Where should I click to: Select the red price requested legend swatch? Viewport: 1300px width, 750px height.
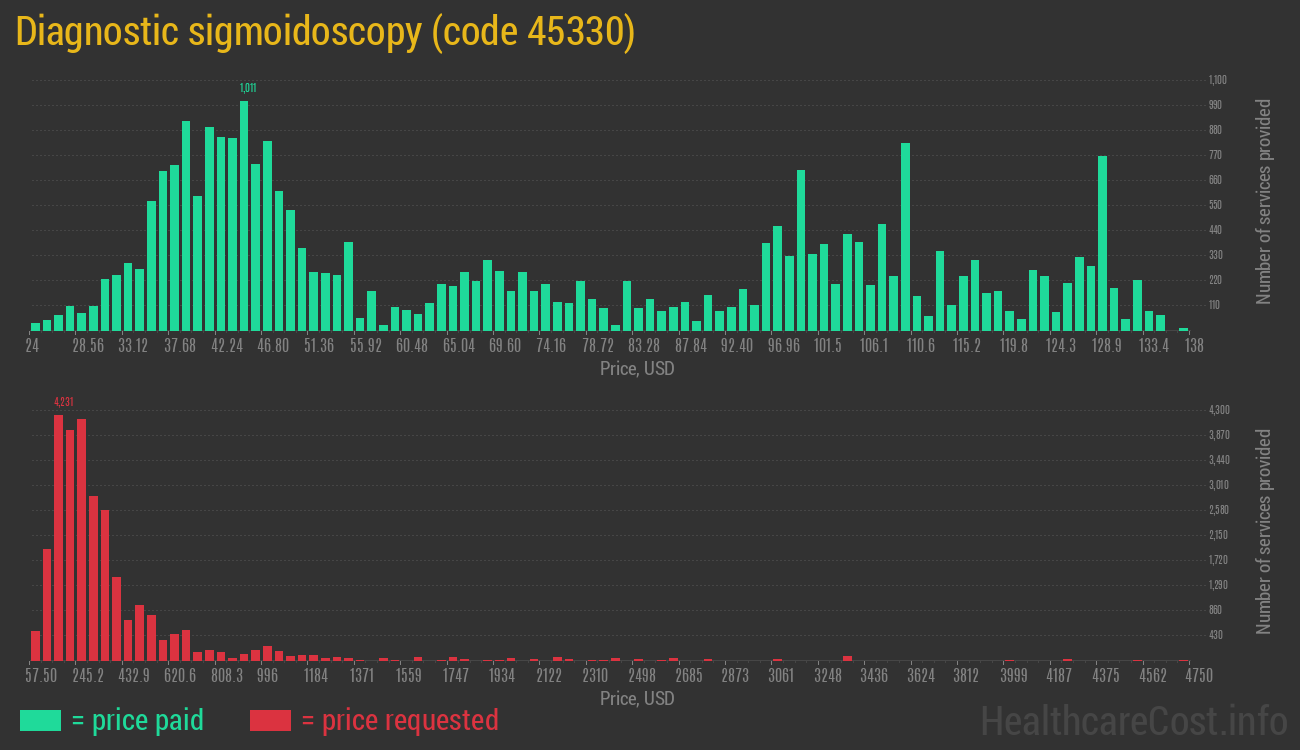[270, 720]
